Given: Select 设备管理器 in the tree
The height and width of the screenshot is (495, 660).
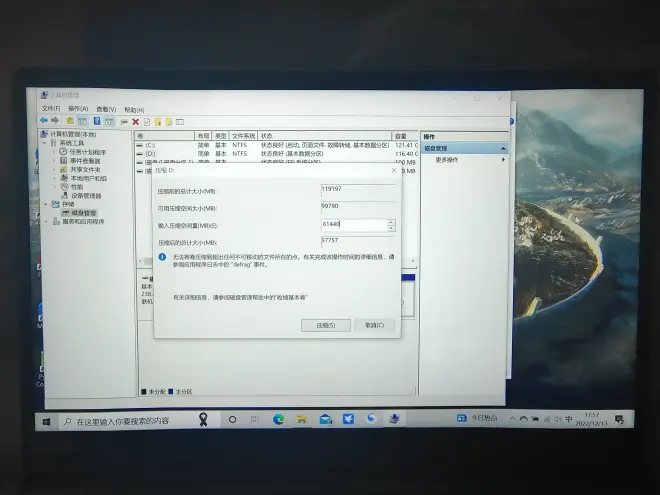Looking at the screenshot, I should (86, 196).
